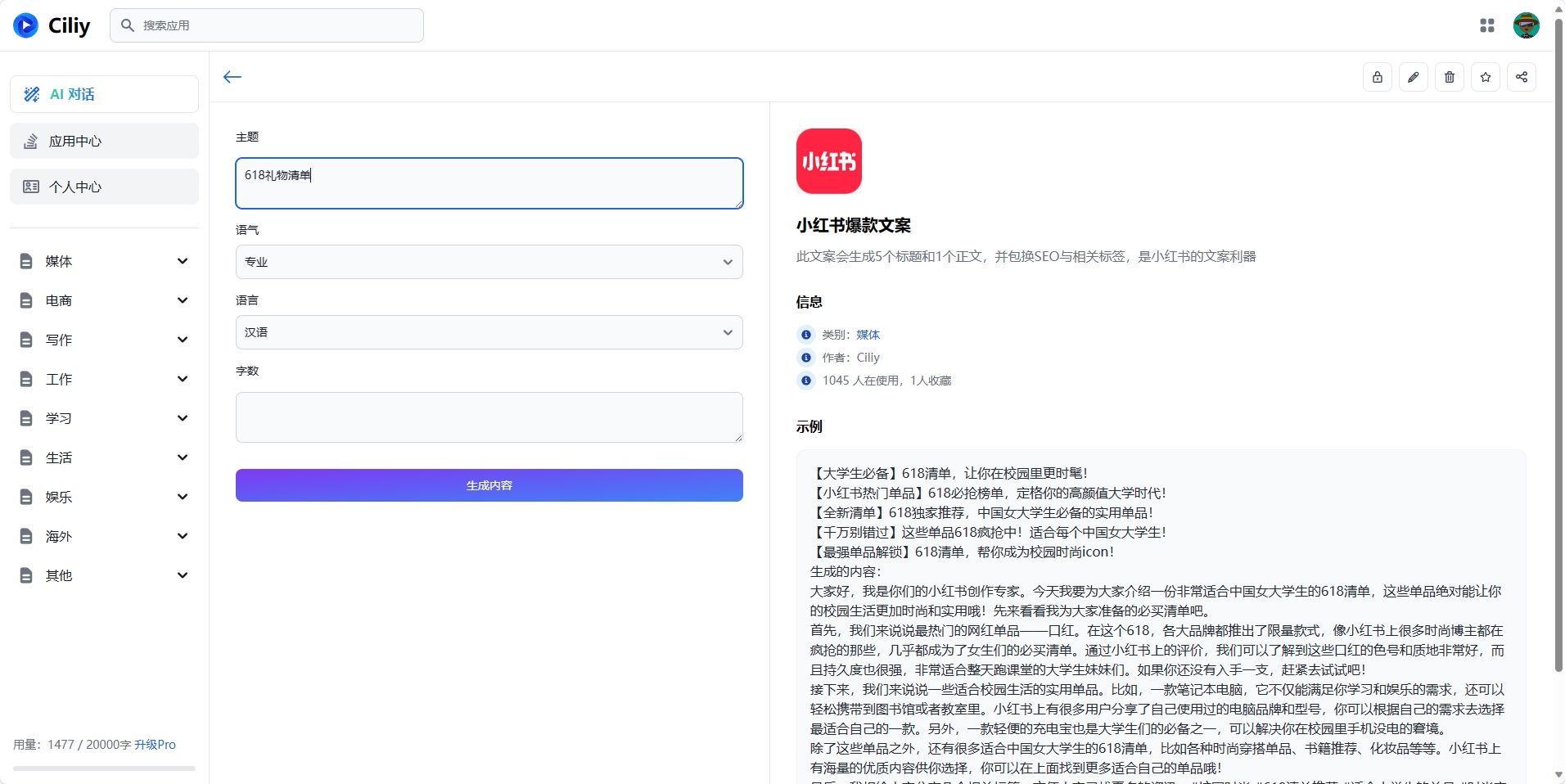The width and height of the screenshot is (1565, 784).
Task: Expand the 娱乐 category chevron
Action: (183, 497)
